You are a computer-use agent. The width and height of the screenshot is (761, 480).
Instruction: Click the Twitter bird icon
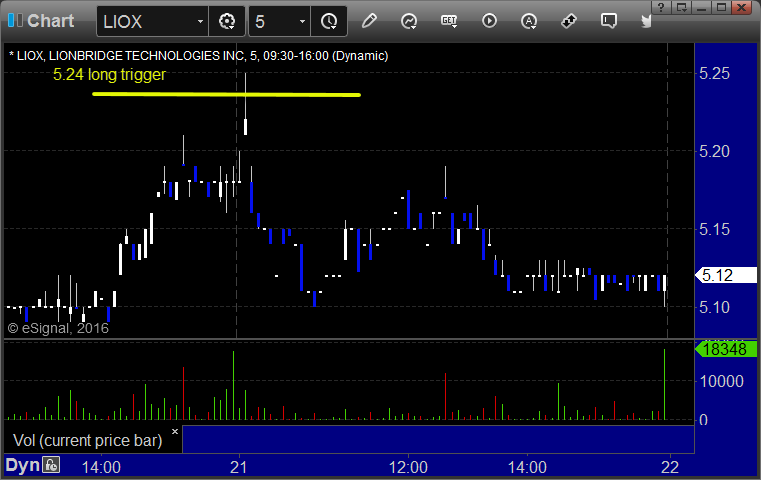click(x=646, y=21)
